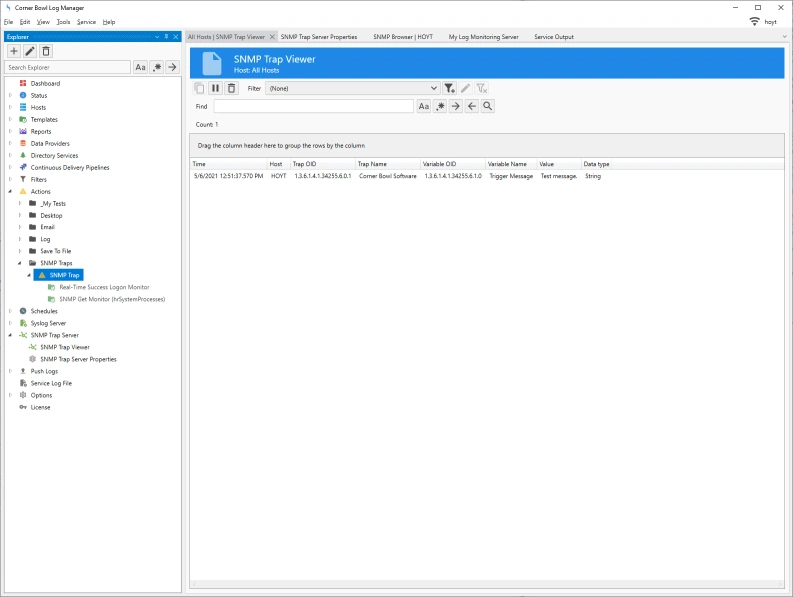
Task: Toggle match case for Find
Action: (424, 106)
